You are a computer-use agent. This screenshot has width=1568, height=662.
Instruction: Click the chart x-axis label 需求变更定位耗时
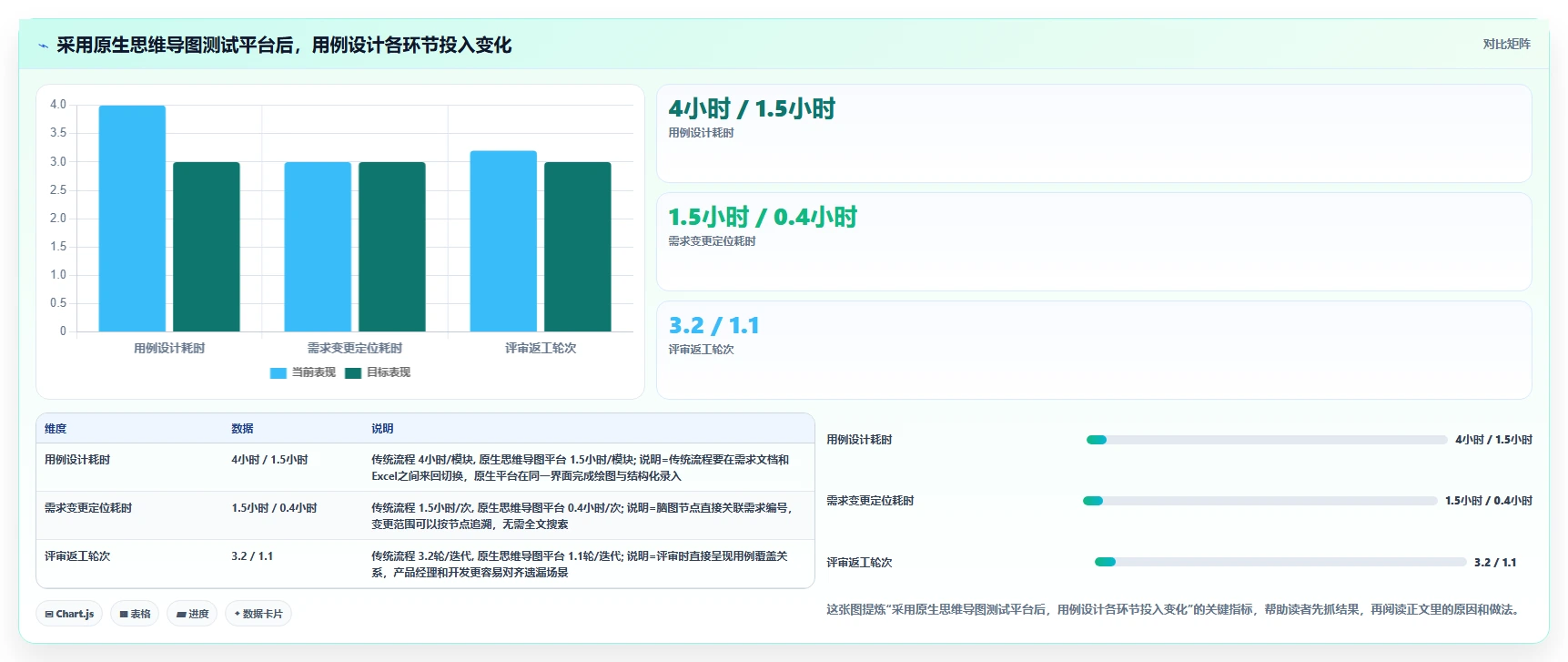[x=355, y=348]
